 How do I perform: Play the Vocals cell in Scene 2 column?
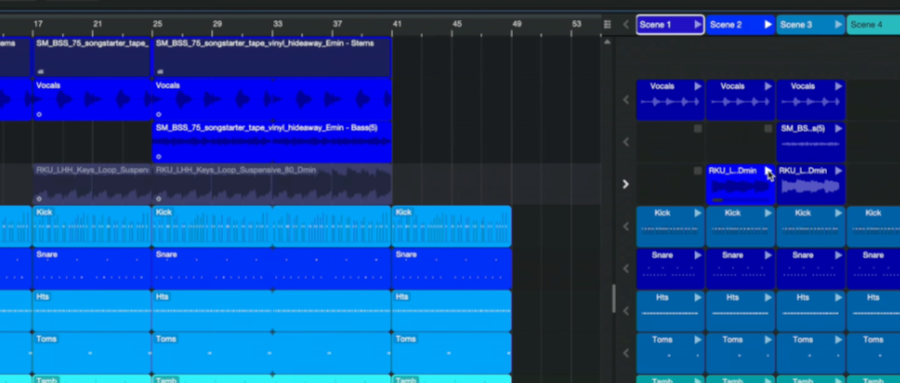point(768,87)
